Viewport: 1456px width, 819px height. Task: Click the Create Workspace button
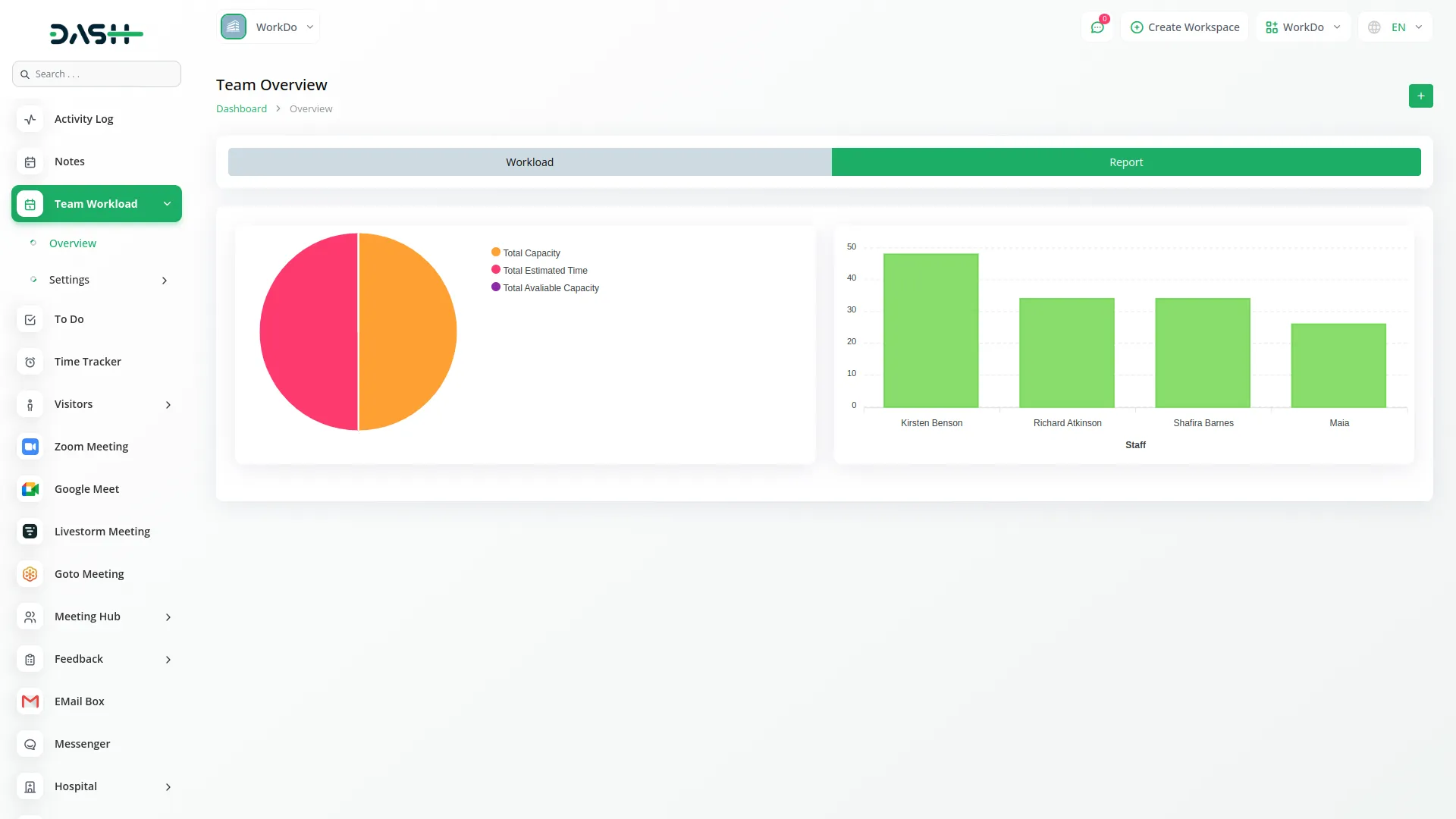pos(1184,27)
